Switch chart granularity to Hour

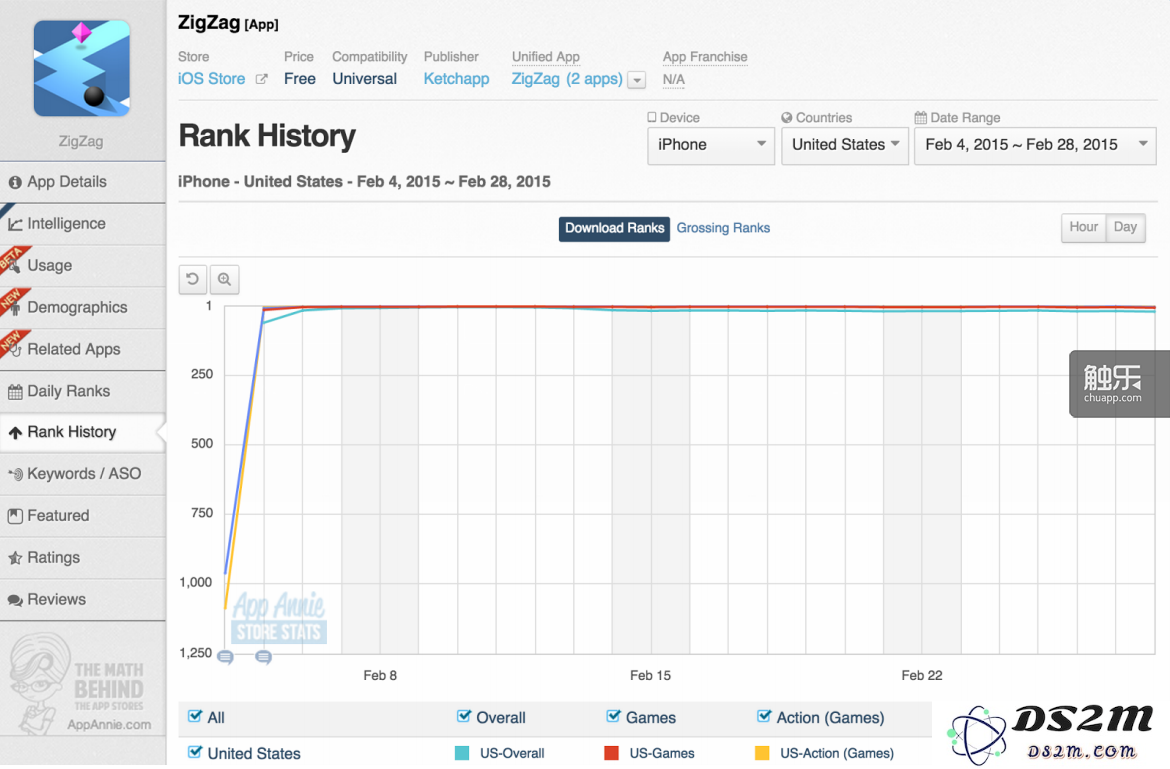[x=1083, y=227]
